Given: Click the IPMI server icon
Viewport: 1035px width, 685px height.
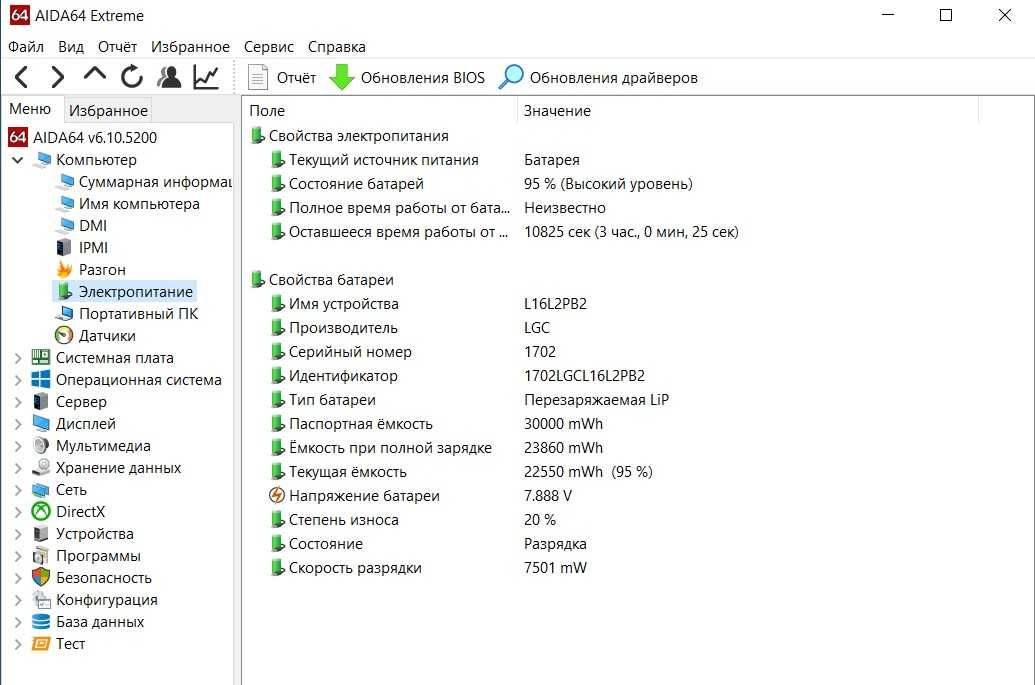Looking at the screenshot, I should tap(64, 247).
